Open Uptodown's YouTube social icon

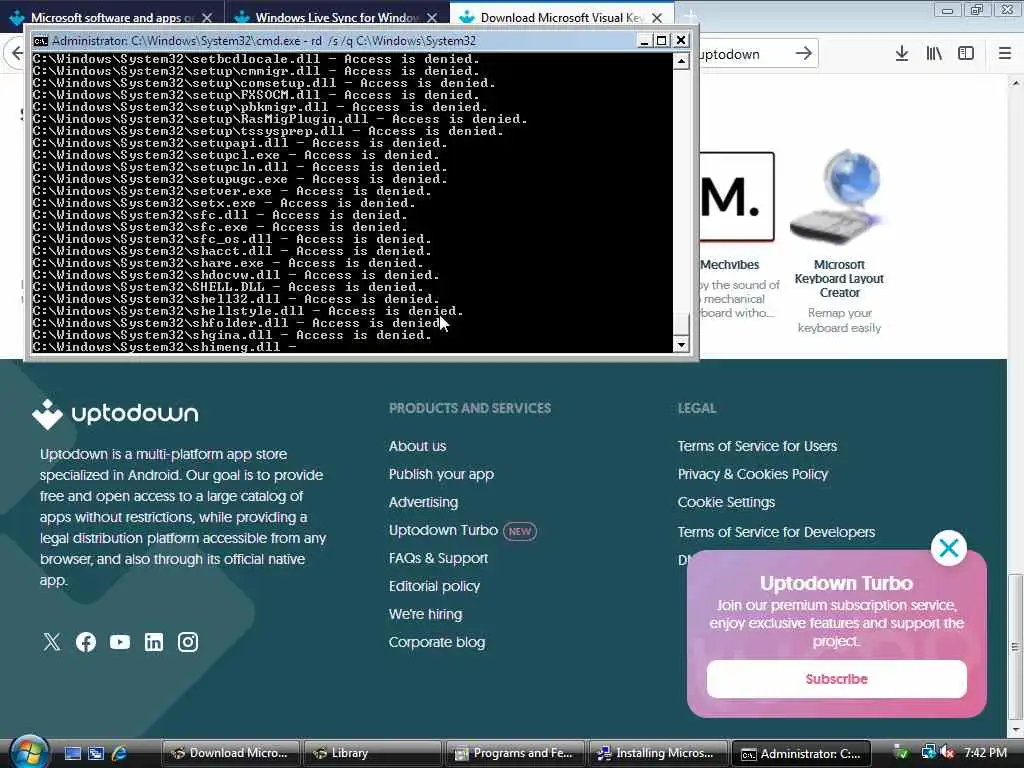tap(120, 642)
